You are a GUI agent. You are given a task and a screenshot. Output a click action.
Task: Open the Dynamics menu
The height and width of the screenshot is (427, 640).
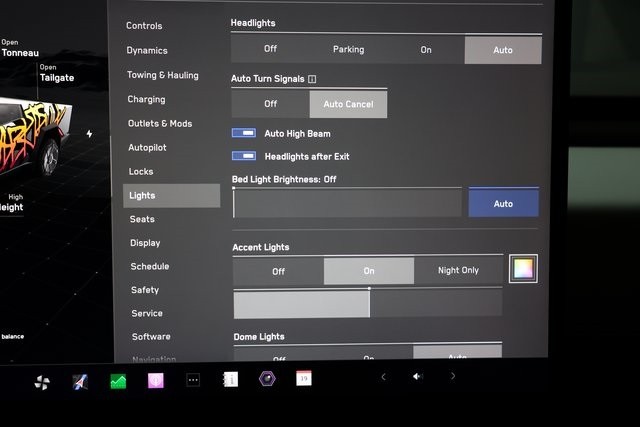(147, 50)
